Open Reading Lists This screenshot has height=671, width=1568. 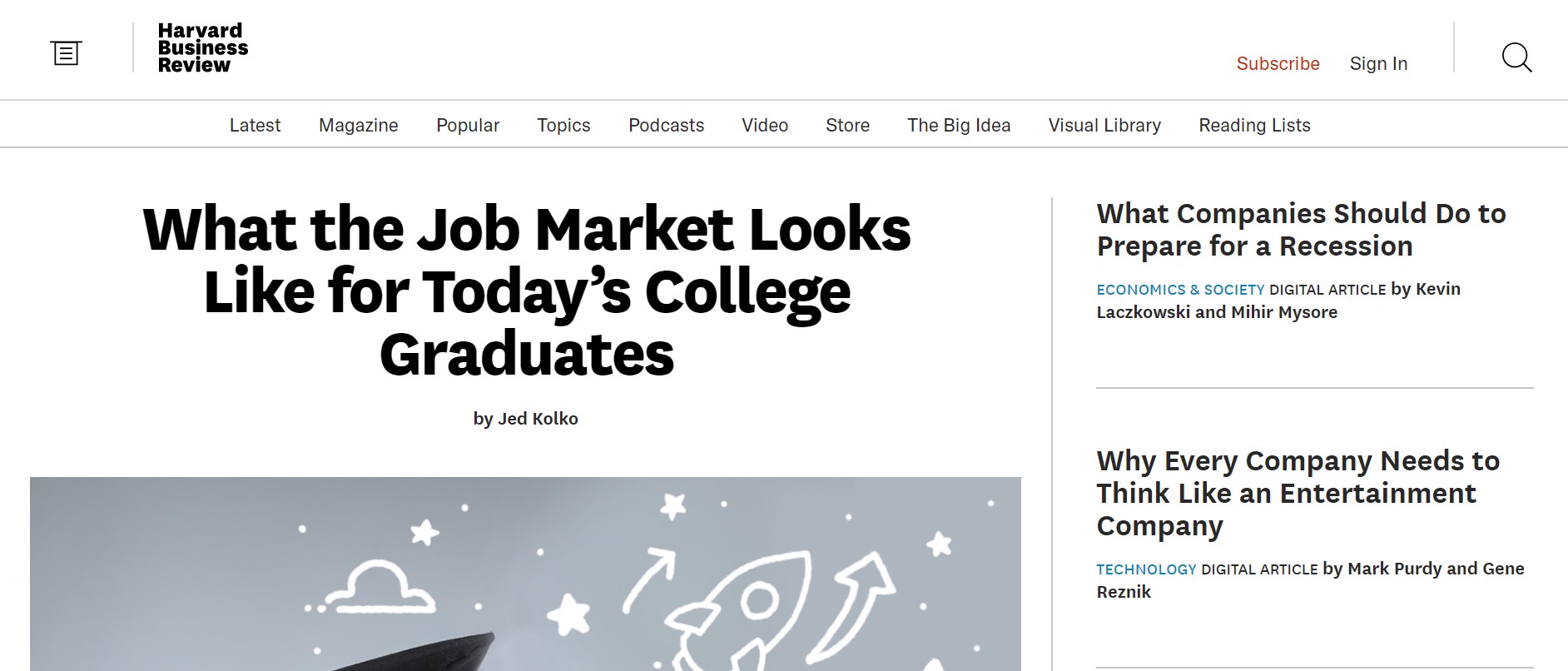pos(1254,125)
